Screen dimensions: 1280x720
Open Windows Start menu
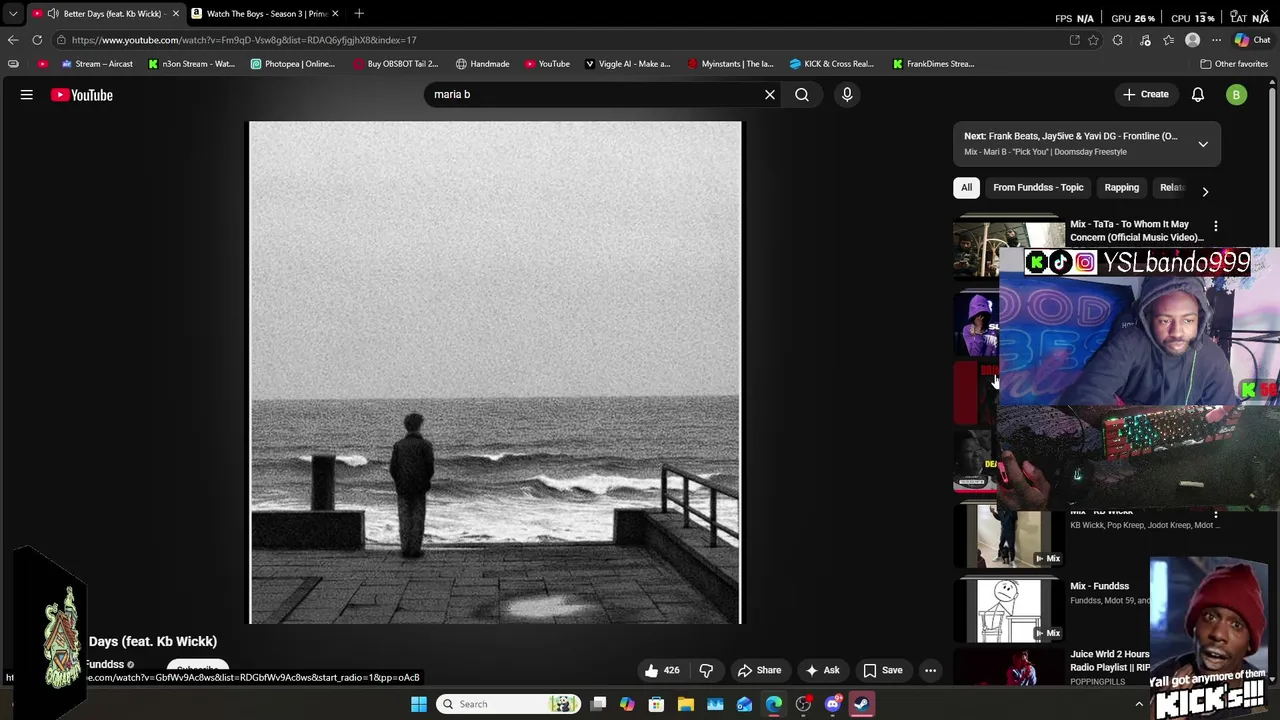point(419,704)
